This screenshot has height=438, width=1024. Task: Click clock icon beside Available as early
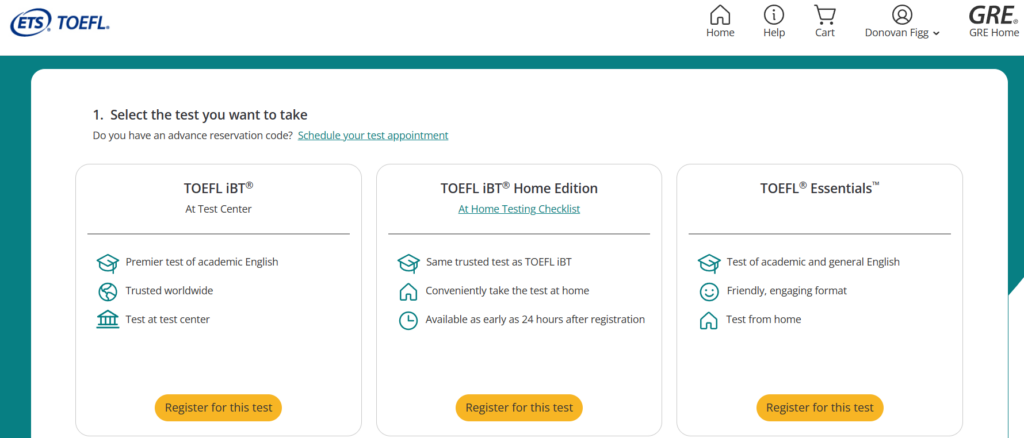[x=408, y=321]
